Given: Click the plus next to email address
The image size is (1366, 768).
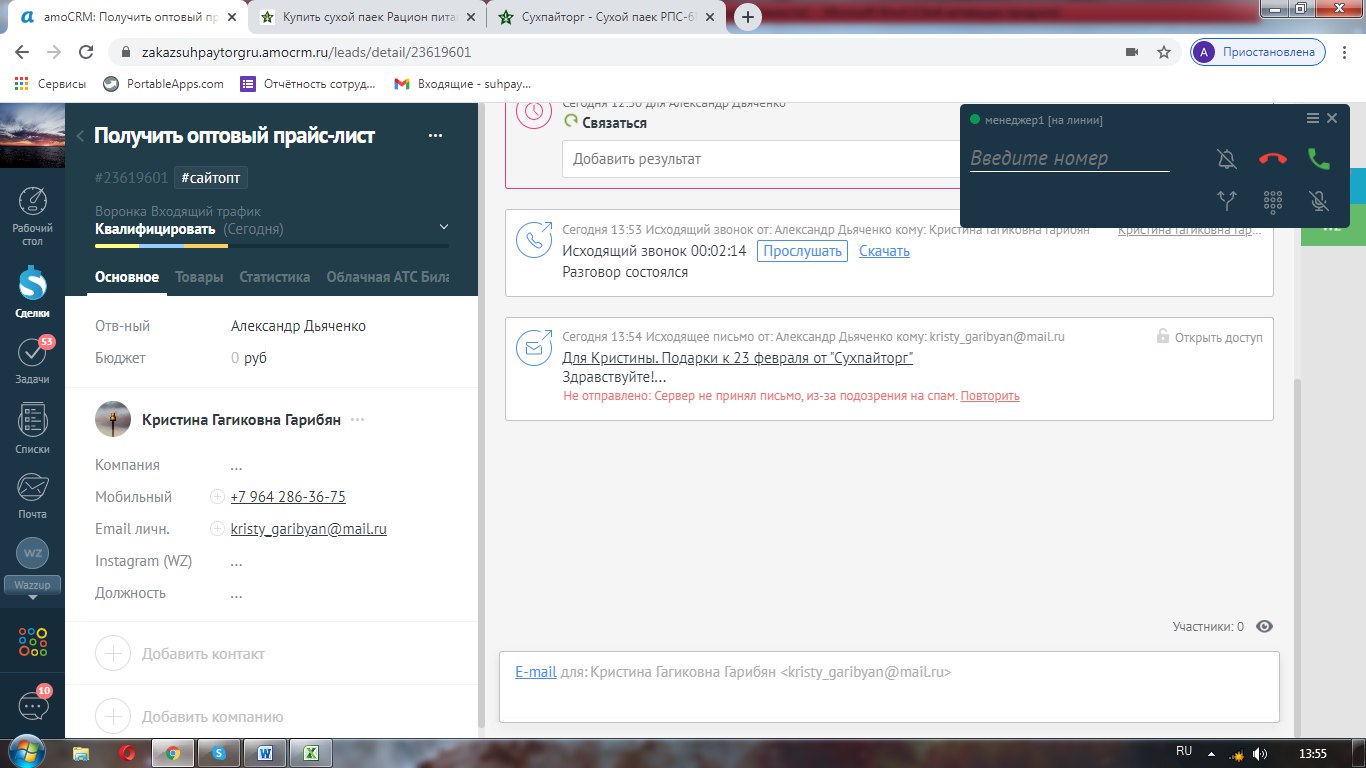Looking at the screenshot, I should [x=217, y=529].
